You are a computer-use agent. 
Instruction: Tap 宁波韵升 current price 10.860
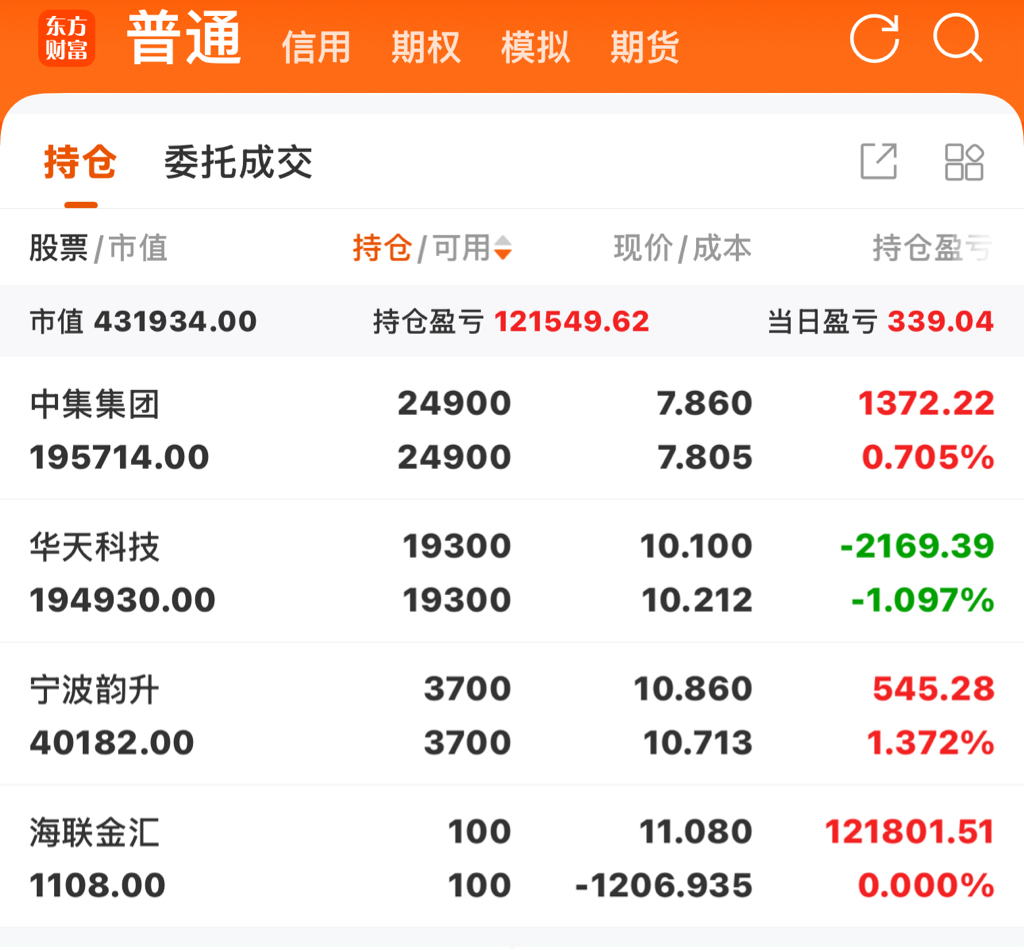coord(693,688)
